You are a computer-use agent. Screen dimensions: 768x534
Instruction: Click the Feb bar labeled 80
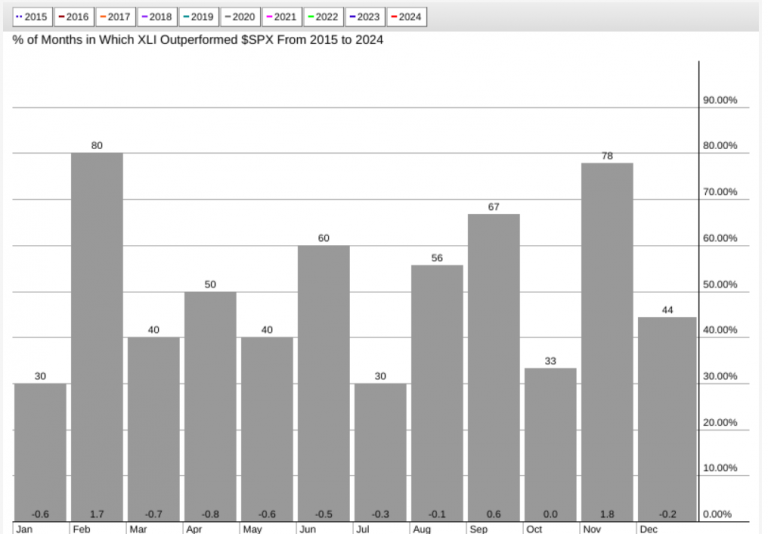97,337
